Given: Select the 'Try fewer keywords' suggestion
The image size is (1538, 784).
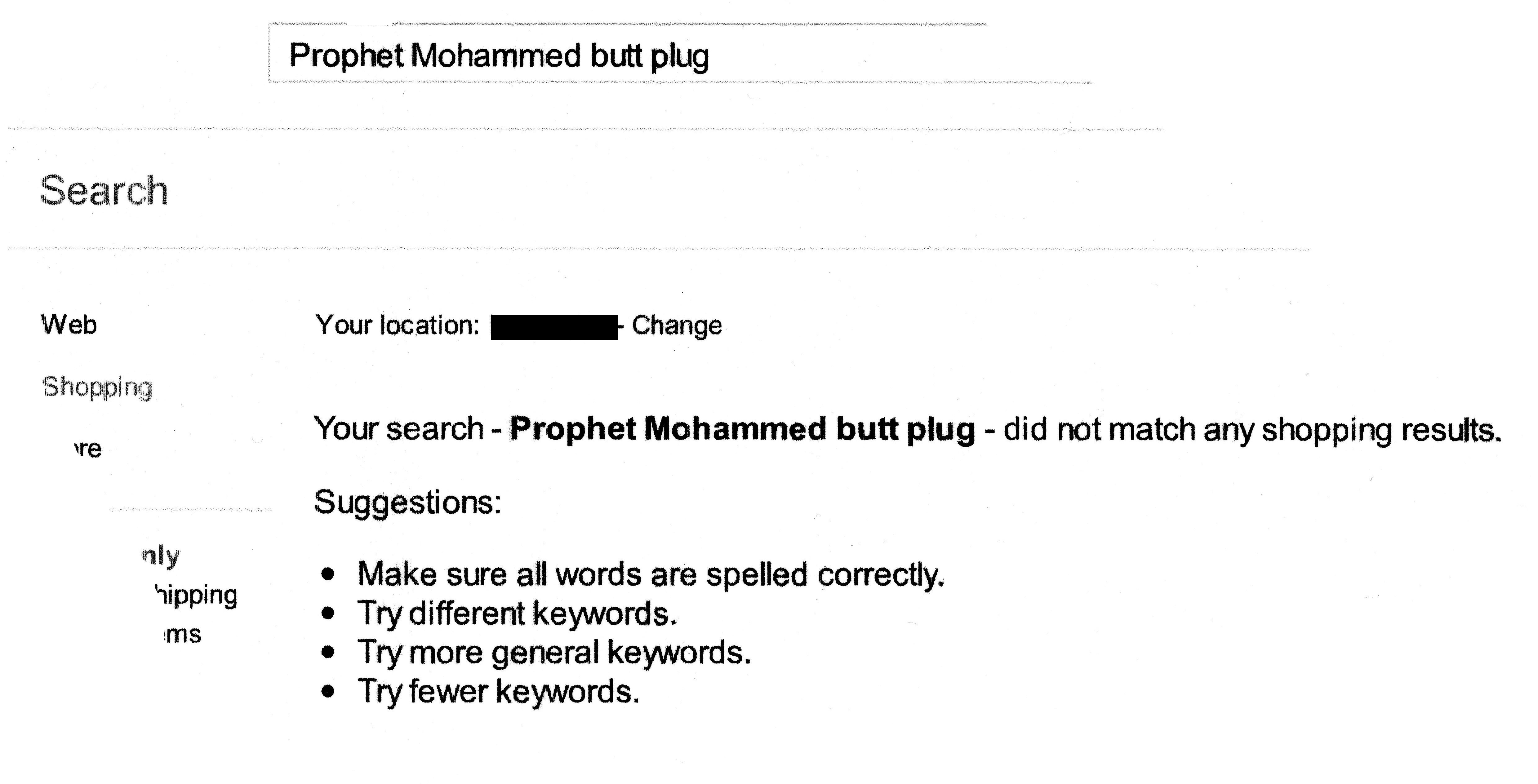Looking at the screenshot, I should click(498, 691).
